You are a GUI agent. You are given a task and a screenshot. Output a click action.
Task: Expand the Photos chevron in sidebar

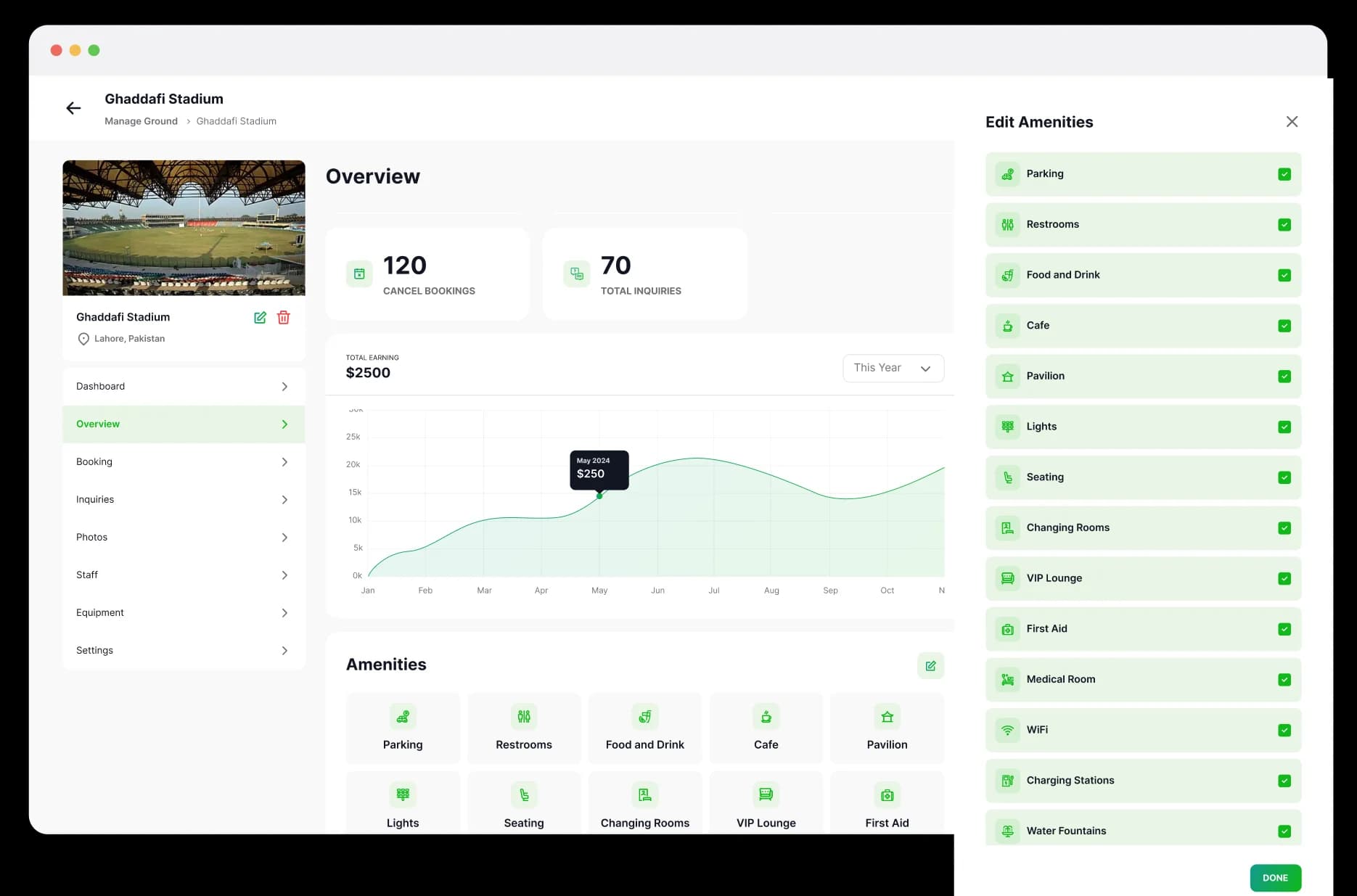(284, 538)
